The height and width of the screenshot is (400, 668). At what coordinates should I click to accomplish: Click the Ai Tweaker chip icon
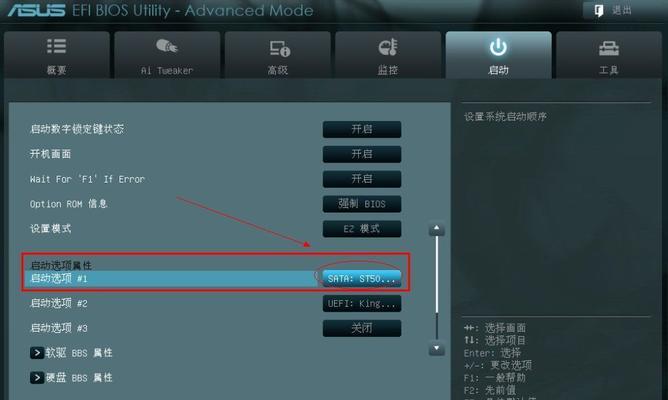click(167, 46)
